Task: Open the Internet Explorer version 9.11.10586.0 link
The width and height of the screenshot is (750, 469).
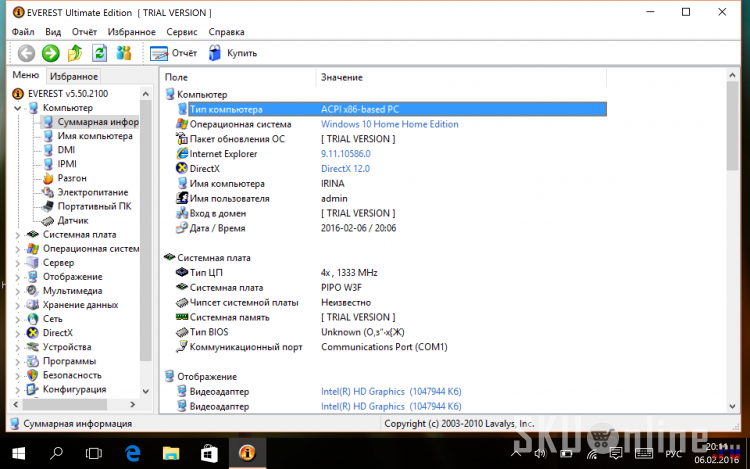Action: (345, 154)
